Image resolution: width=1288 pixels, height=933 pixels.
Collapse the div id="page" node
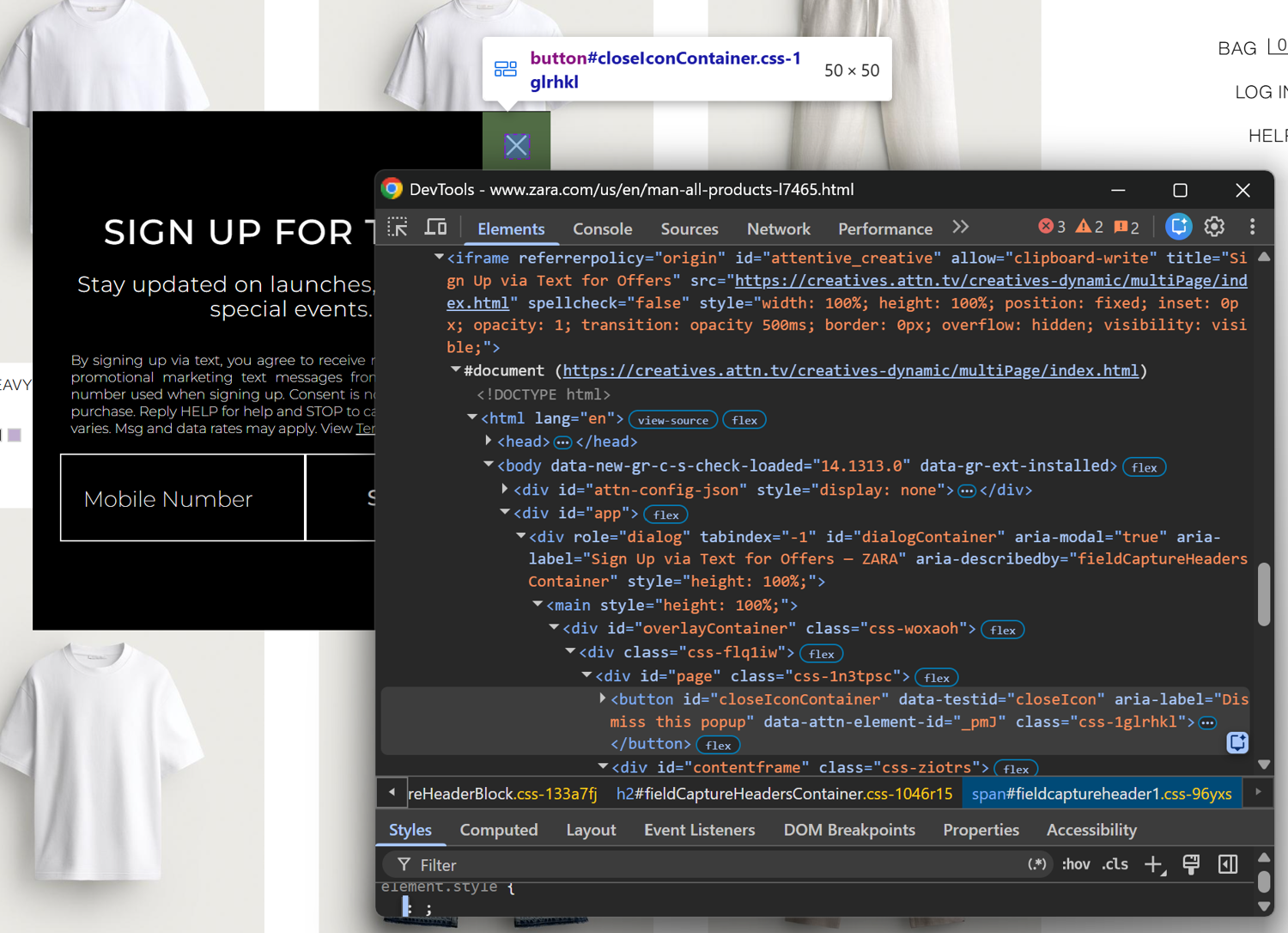tap(586, 675)
